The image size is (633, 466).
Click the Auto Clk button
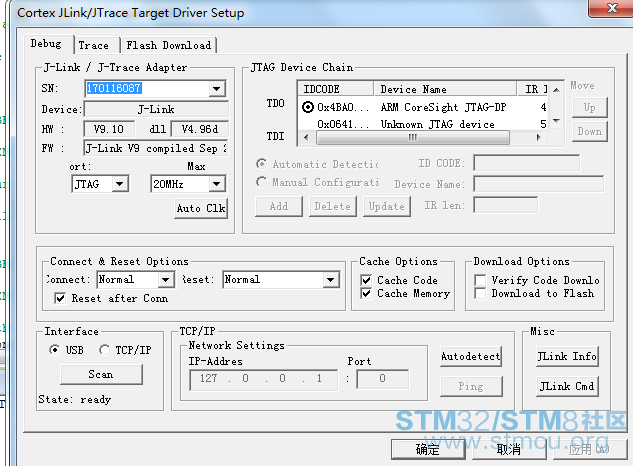click(201, 208)
